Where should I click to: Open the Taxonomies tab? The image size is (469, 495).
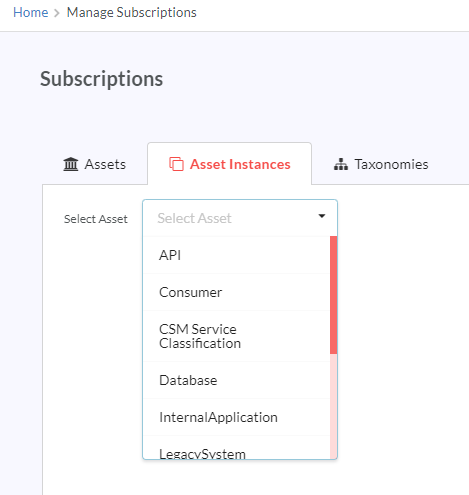pos(381,164)
